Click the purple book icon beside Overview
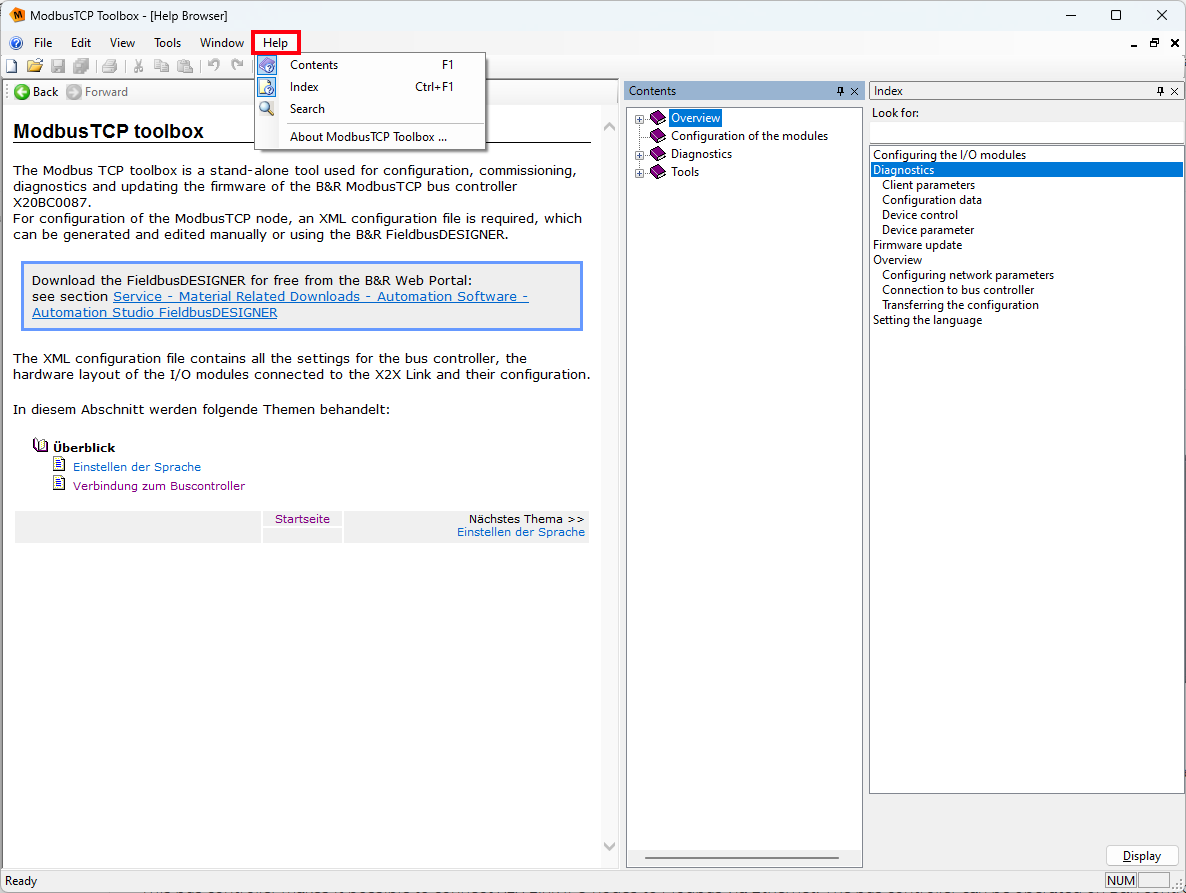This screenshot has height=893, width=1186. click(658, 117)
